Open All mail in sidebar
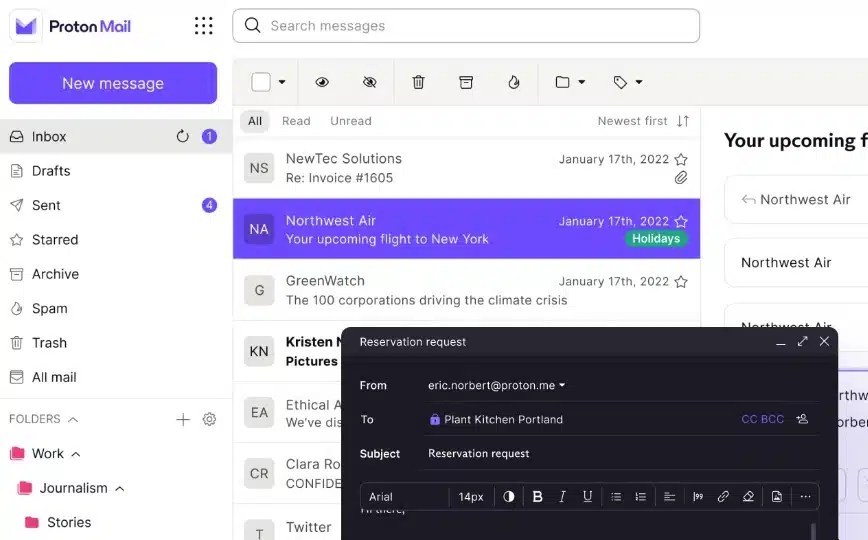Image resolution: width=868 pixels, height=540 pixels. pyautogui.click(x=54, y=377)
